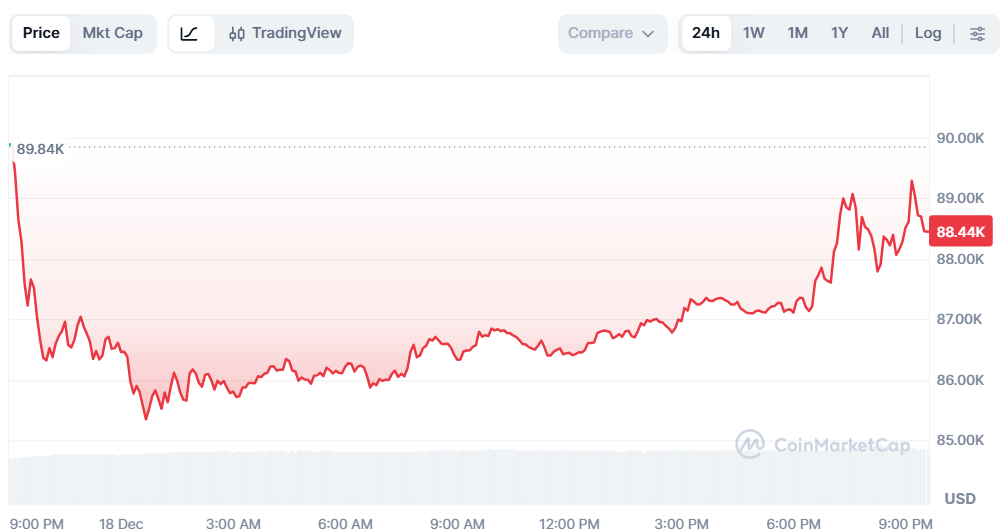Switch chart range to 1M
This screenshot has width=1006, height=532.
[797, 33]
